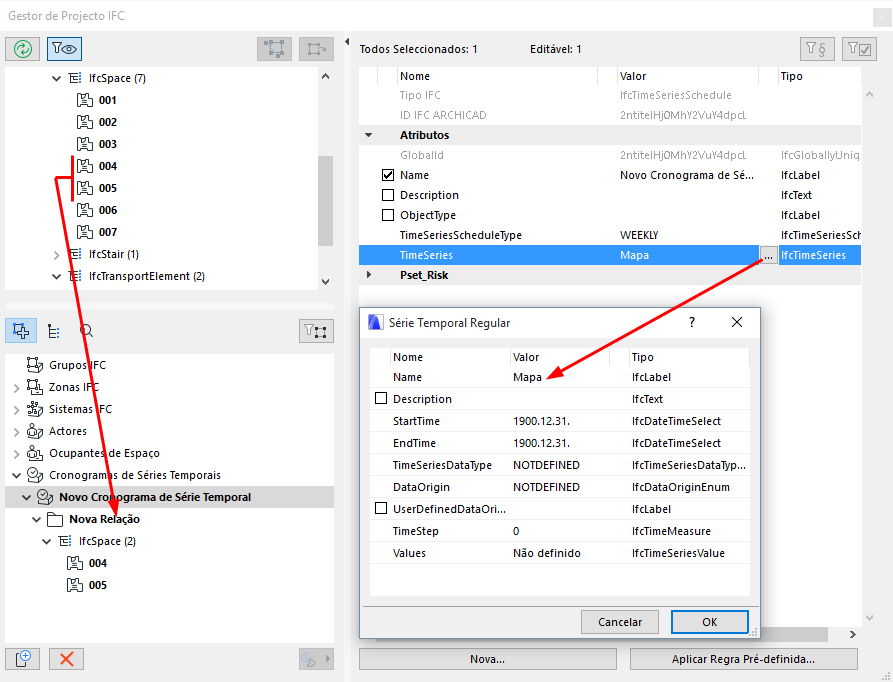The height and width of the screenshot is (682, 893).
Task: Check Description checkbox in Série Temporal dialog
Action: click(381, 398)
